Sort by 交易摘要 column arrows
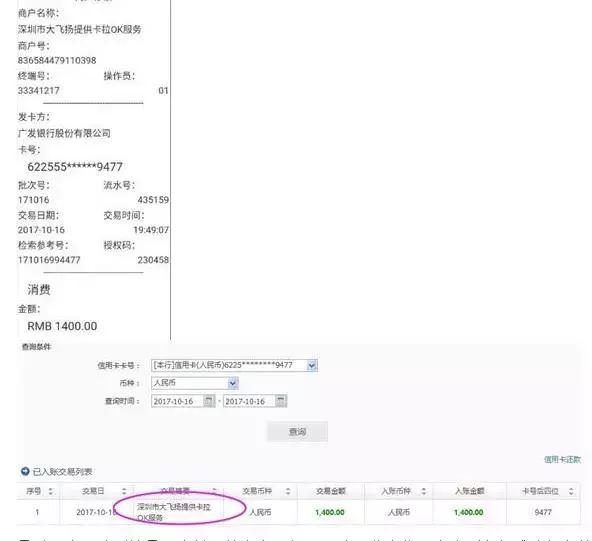 pos(214,491)
